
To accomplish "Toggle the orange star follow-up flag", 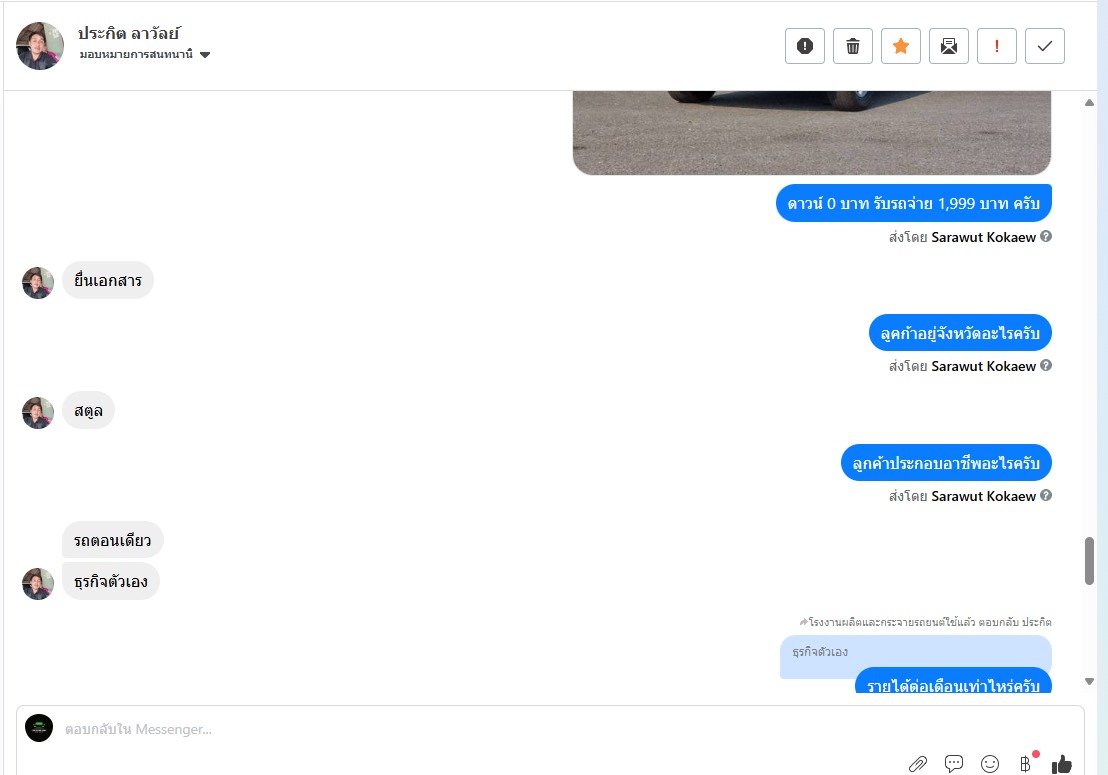I will click(x=901, y=46).
